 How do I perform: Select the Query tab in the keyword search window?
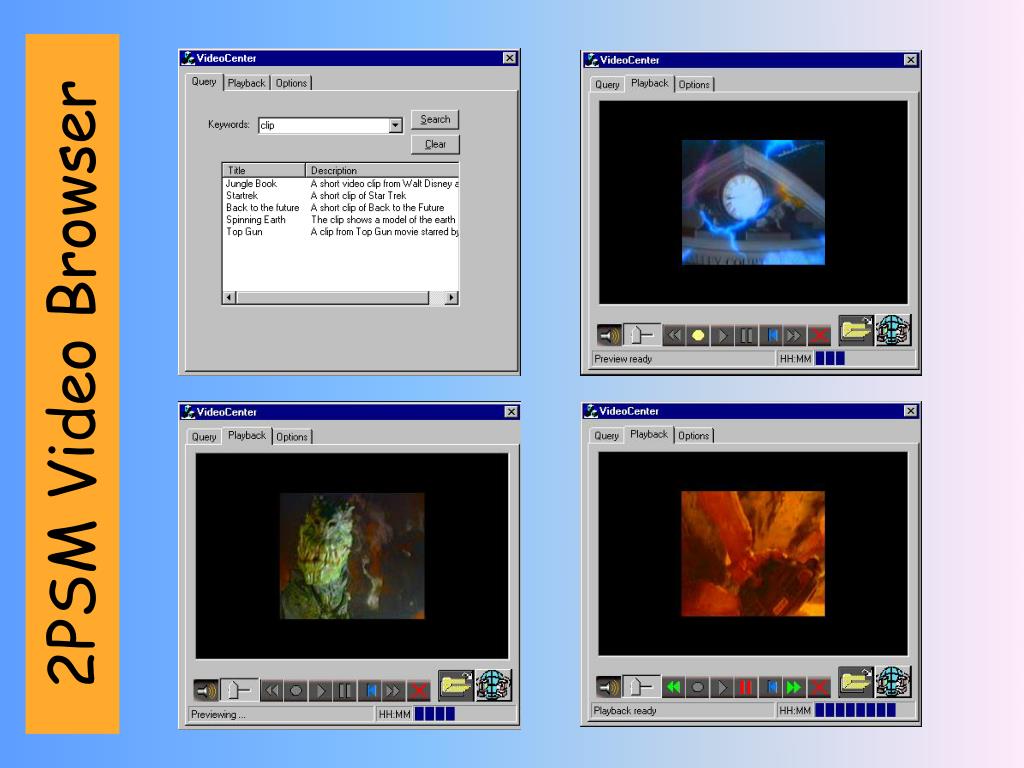click(x=204, y=82)
